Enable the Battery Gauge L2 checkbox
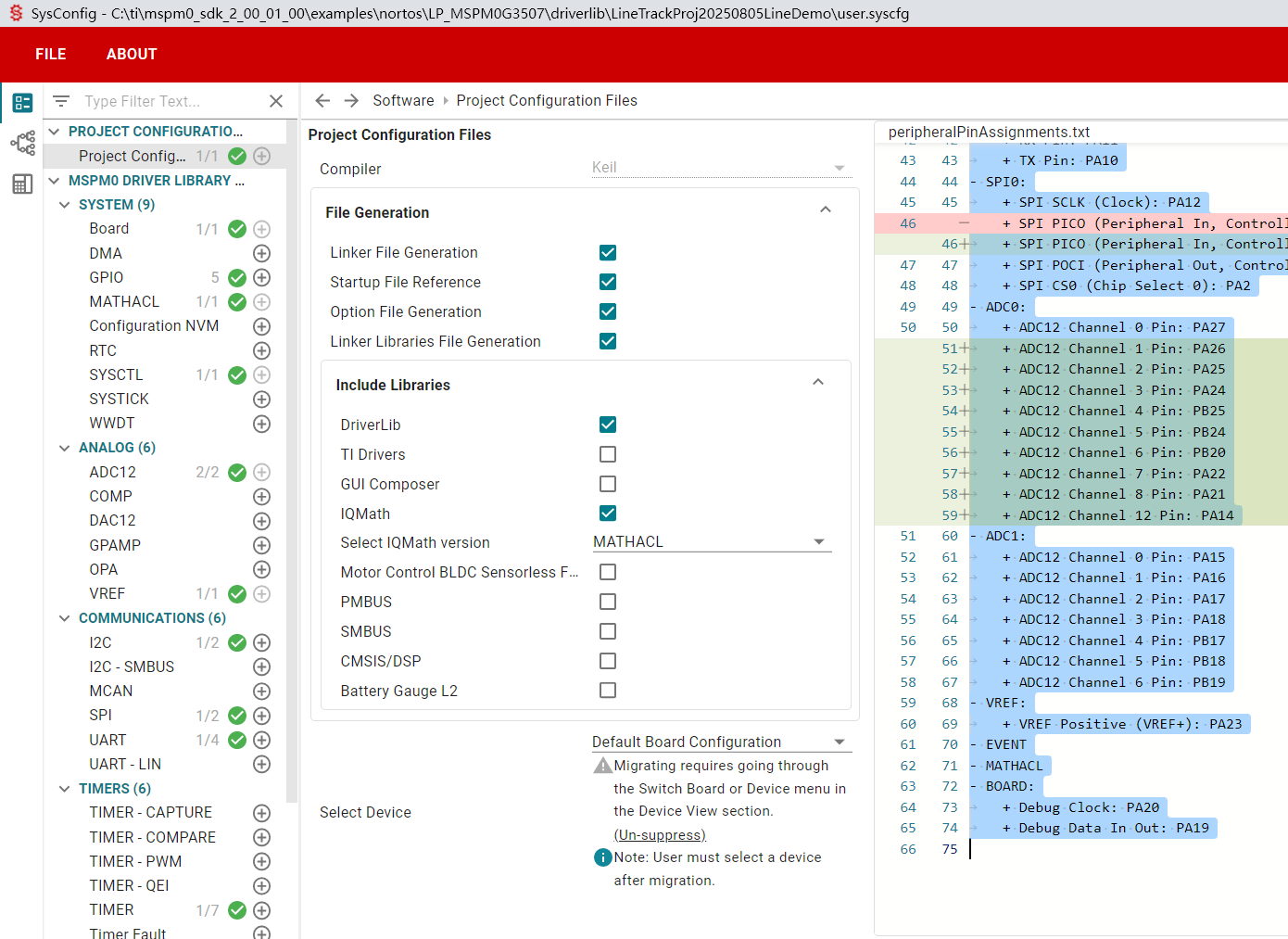This screenshot has width=1288, height=939. (x=608, y=691)
